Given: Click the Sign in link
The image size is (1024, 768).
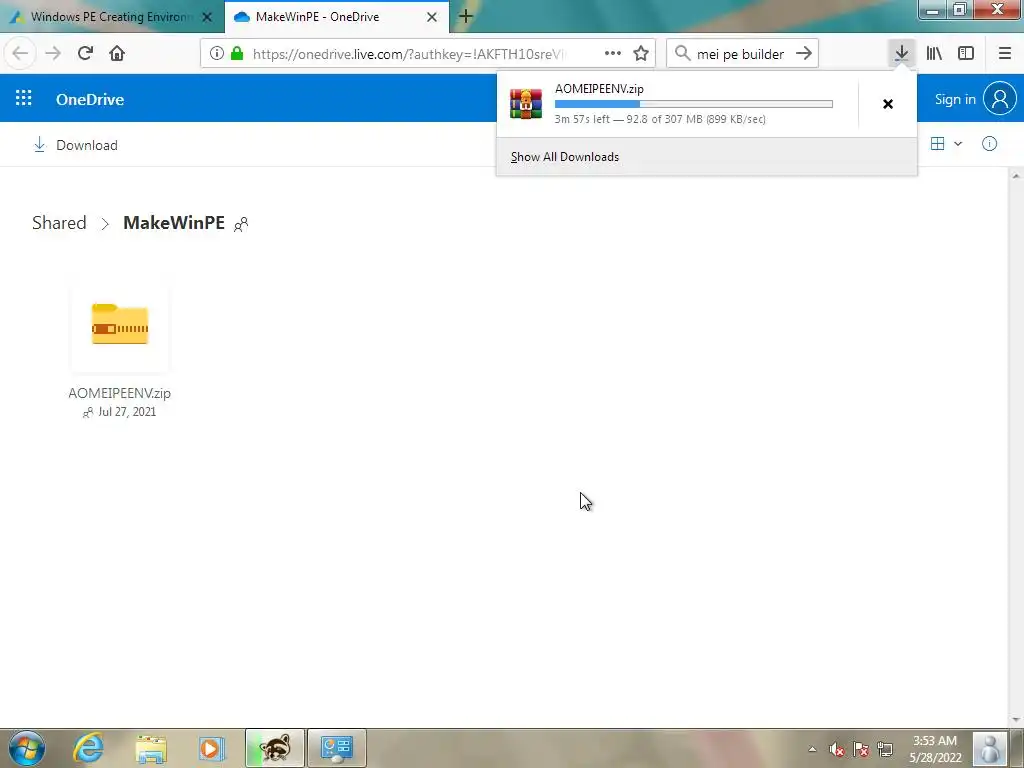Looking at the screenshot, I should tap(955, 99).
